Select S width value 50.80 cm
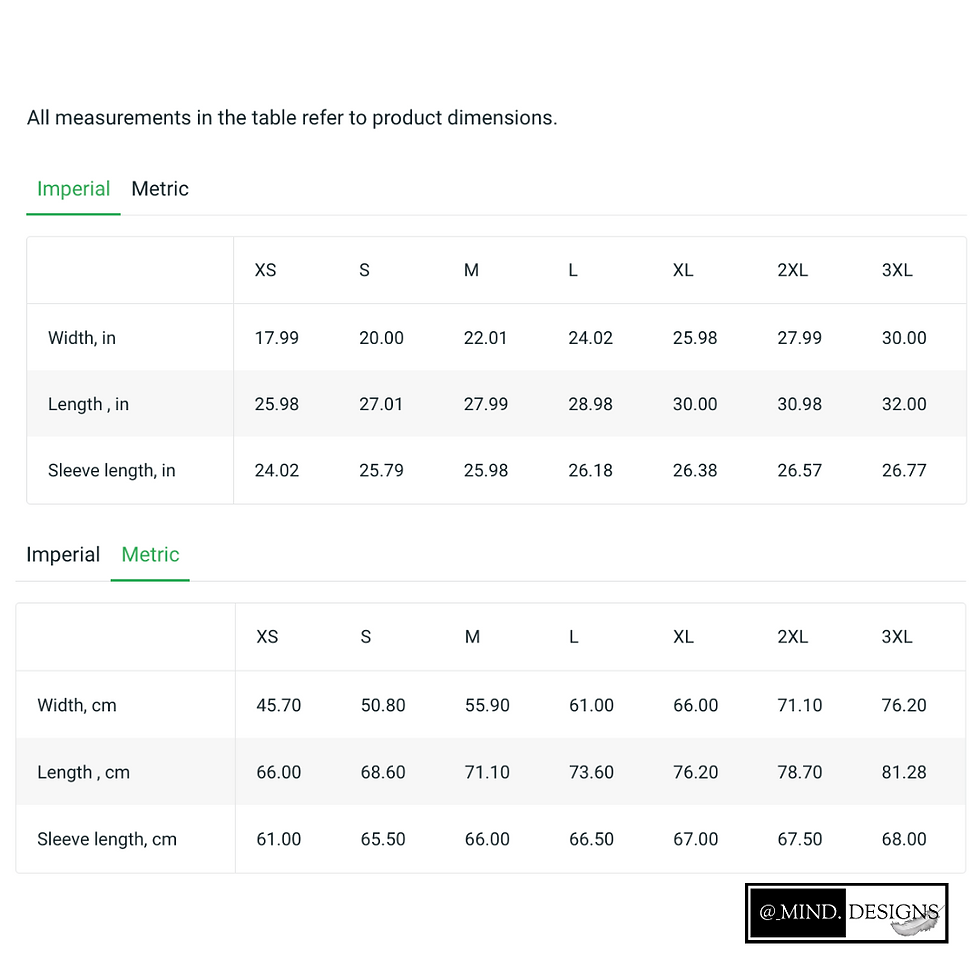 point(383,706)
